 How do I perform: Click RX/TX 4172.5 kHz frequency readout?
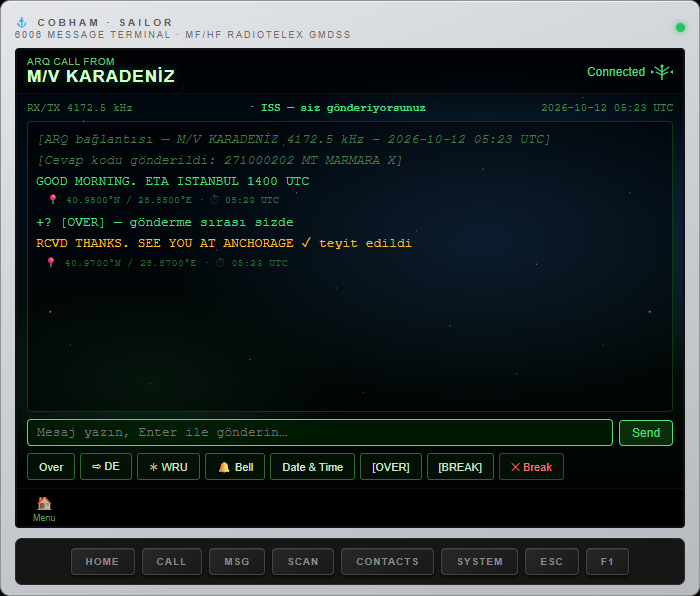(79, 108)
